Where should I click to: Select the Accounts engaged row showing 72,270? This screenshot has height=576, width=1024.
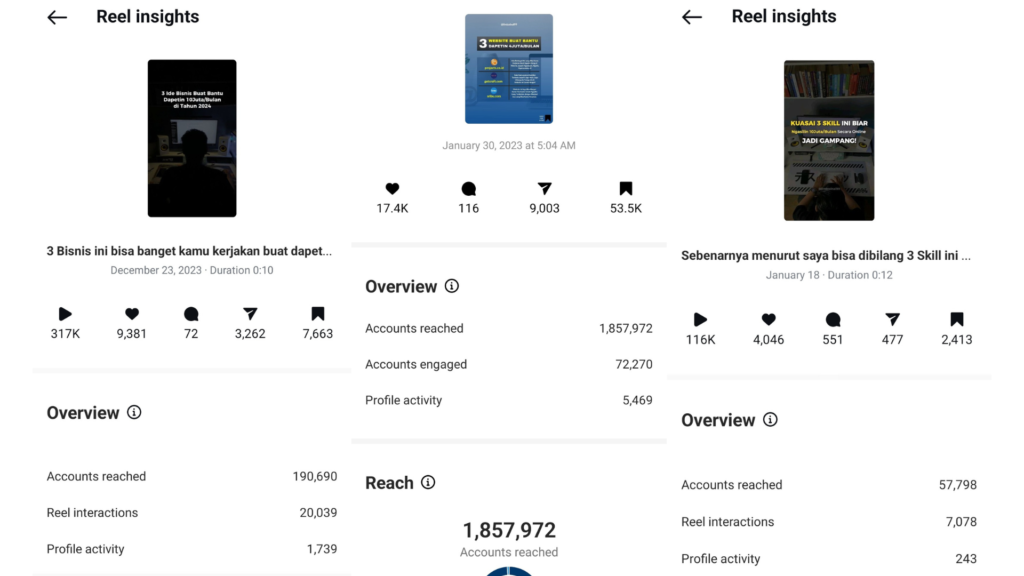click(x=508, y=364)
